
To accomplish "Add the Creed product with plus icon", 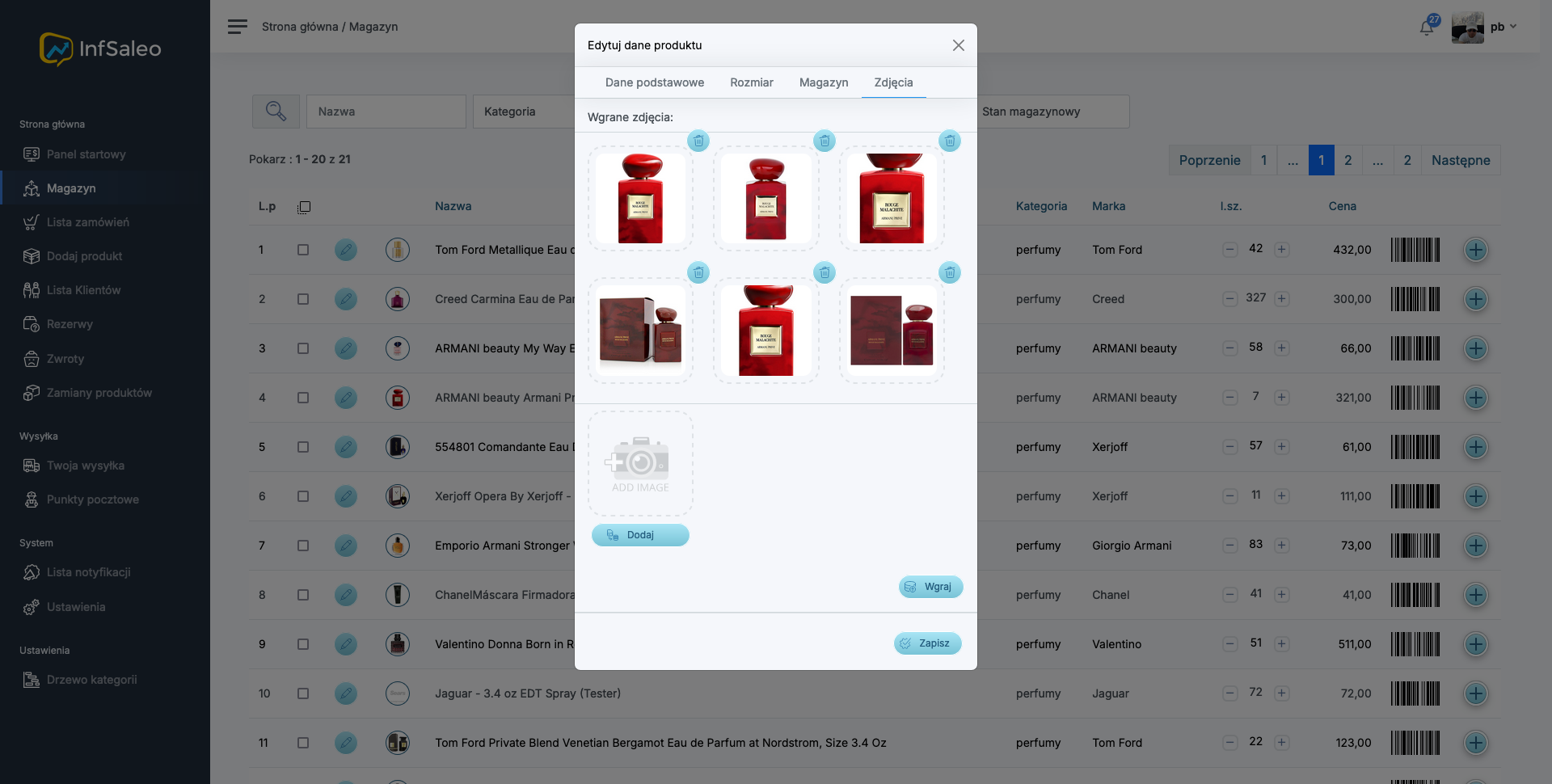I will pos(1476,299).
